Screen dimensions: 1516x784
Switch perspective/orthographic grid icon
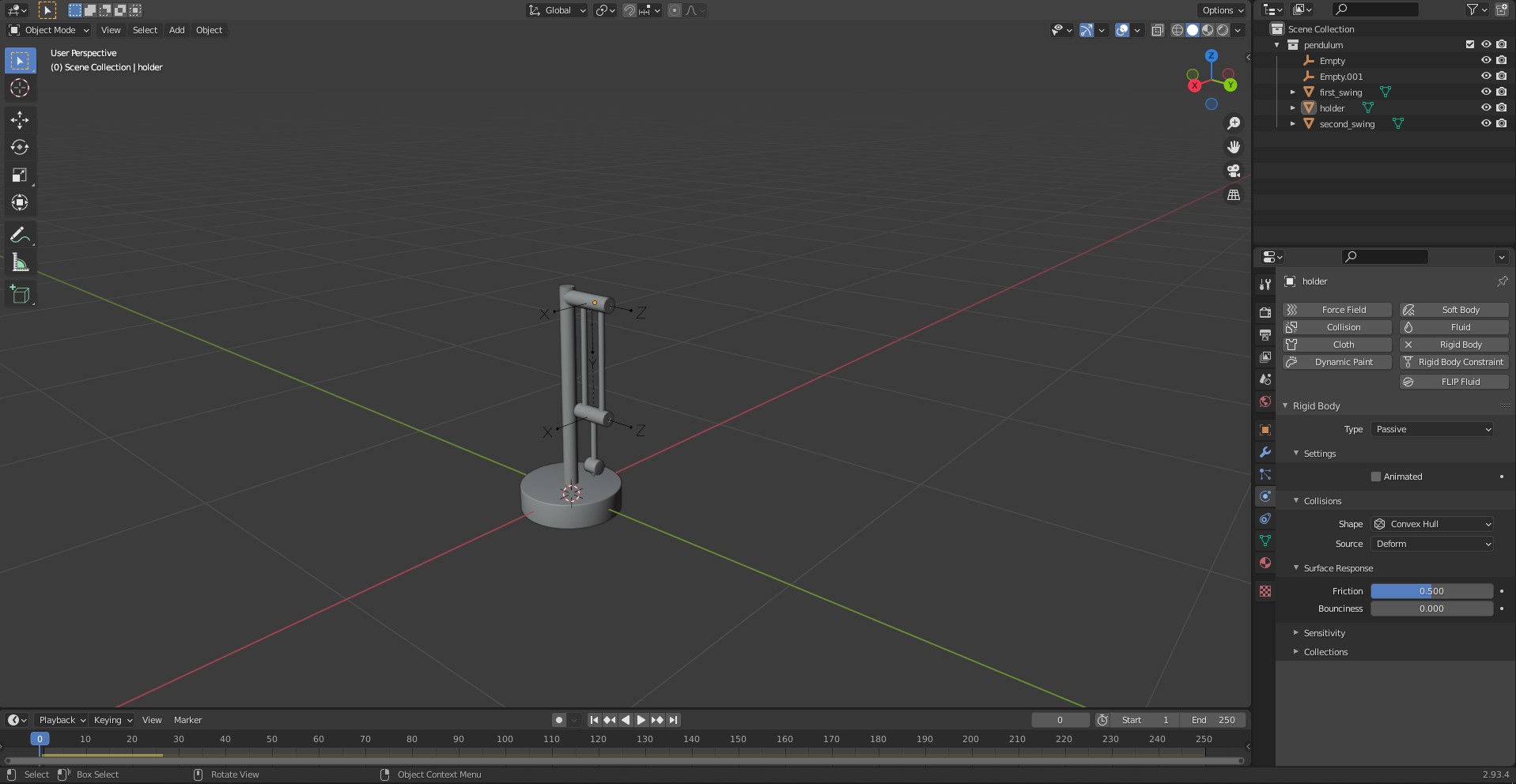click(x=1234, y=194)
